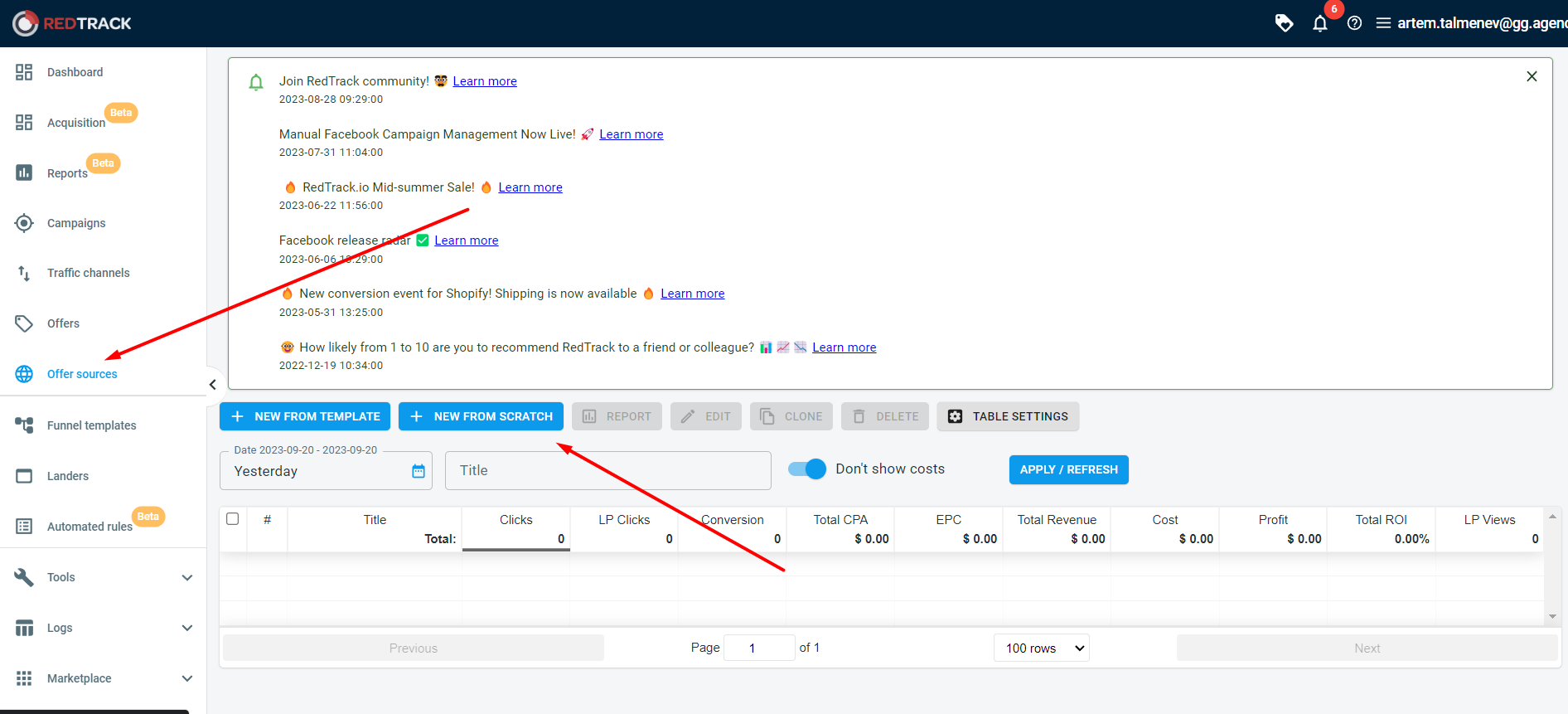This screenshot has height=714, width=1568.
Task: Open Campaigns in the sidebar
Action: (76, 223)
